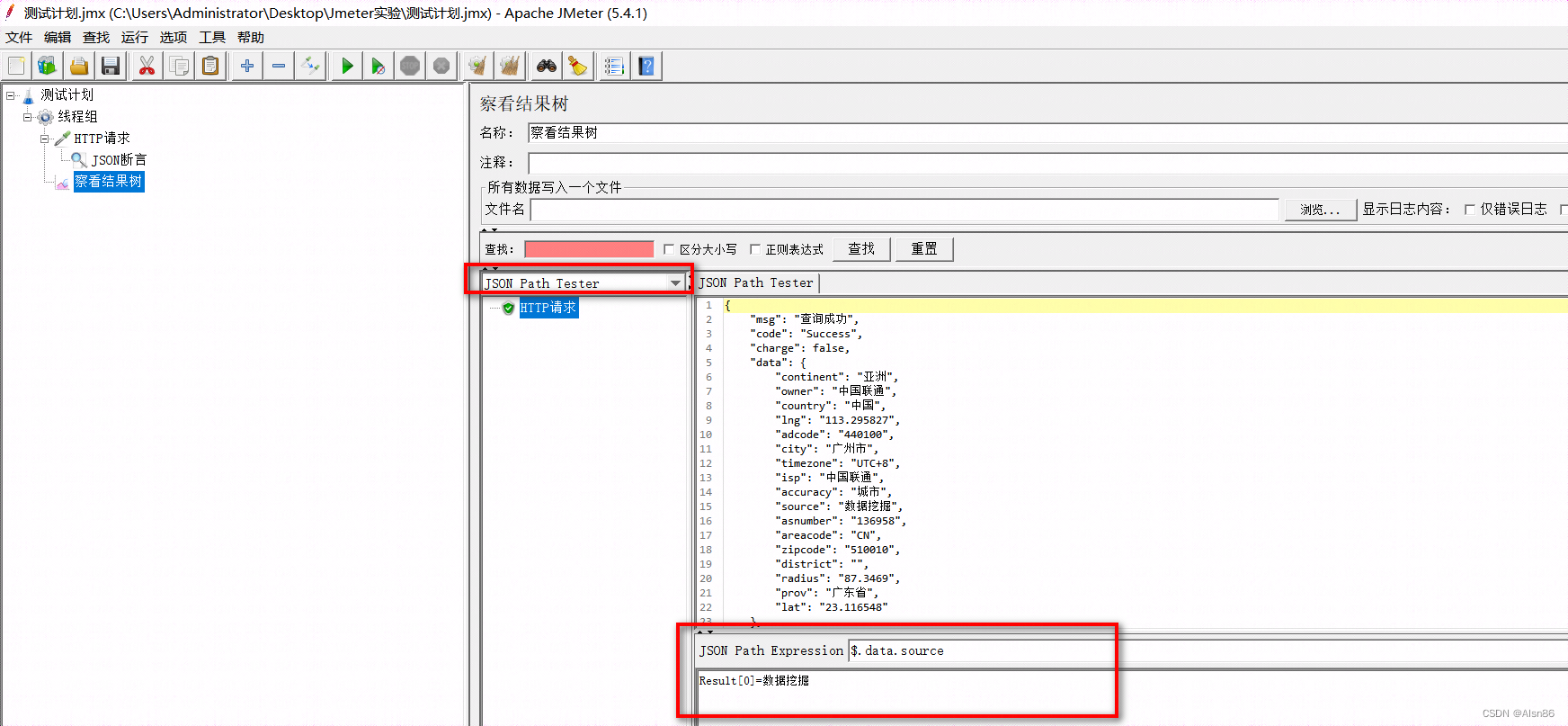Start the test with green play icon
Viewport: 1568px width, 726px height.
point(347,66)
